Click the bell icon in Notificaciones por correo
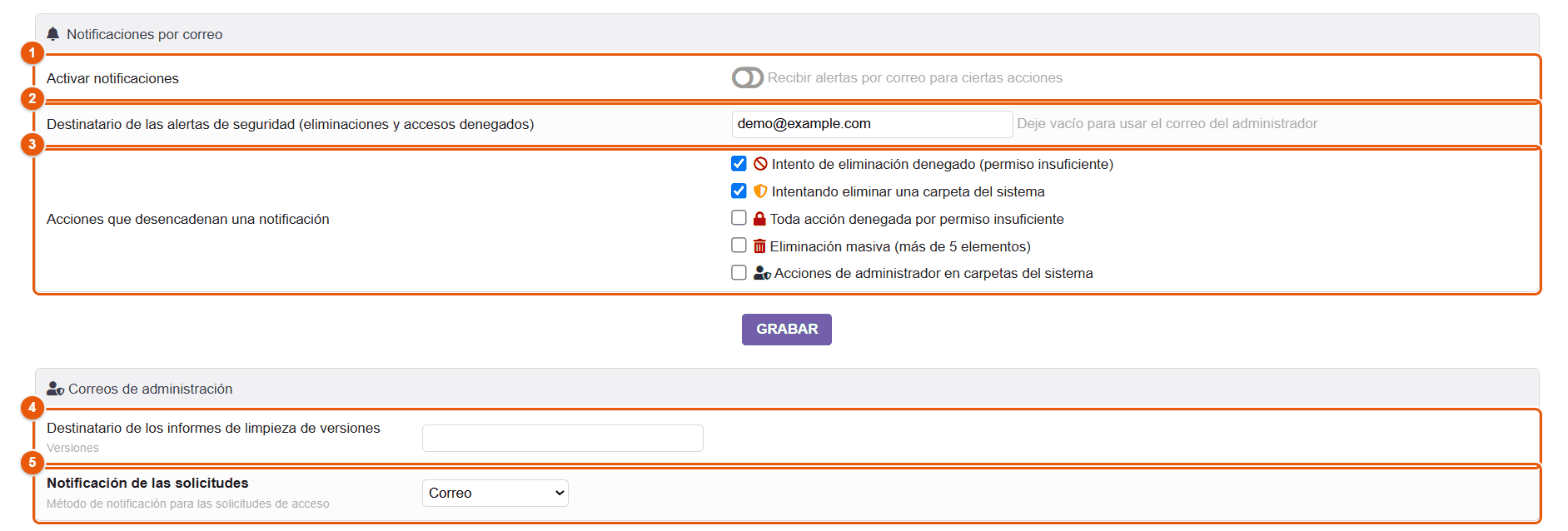This screenshot has height=531, width=1568. pos(54,34)
